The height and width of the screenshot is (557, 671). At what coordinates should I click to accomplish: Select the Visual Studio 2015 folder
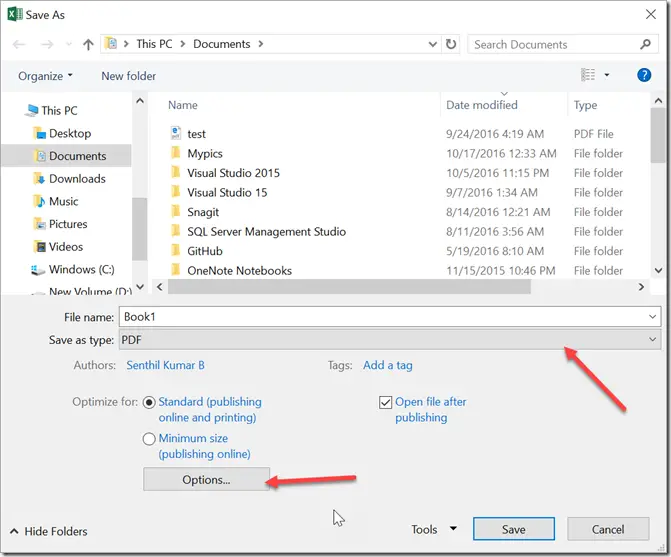tap(234, 173)
